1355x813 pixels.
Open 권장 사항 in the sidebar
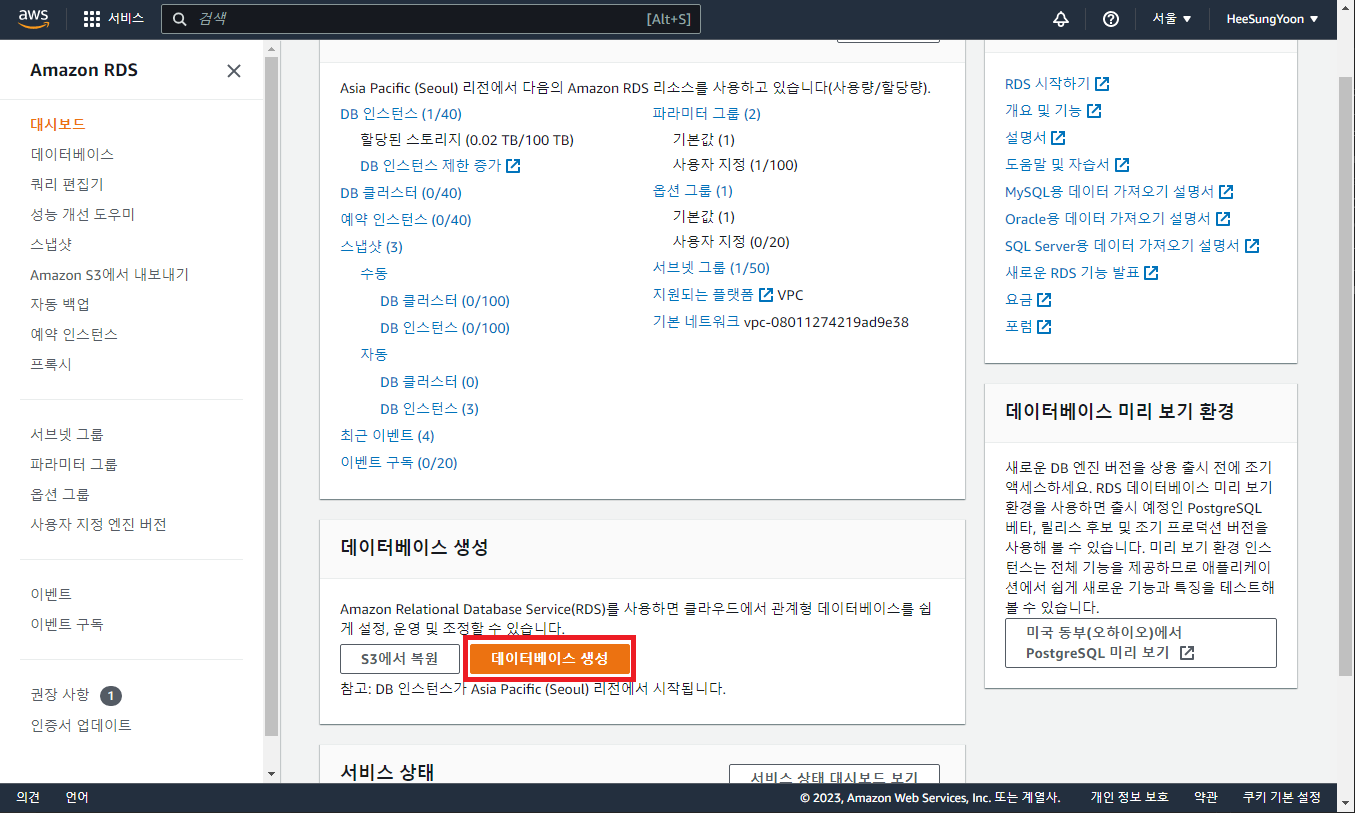(59, 694)
